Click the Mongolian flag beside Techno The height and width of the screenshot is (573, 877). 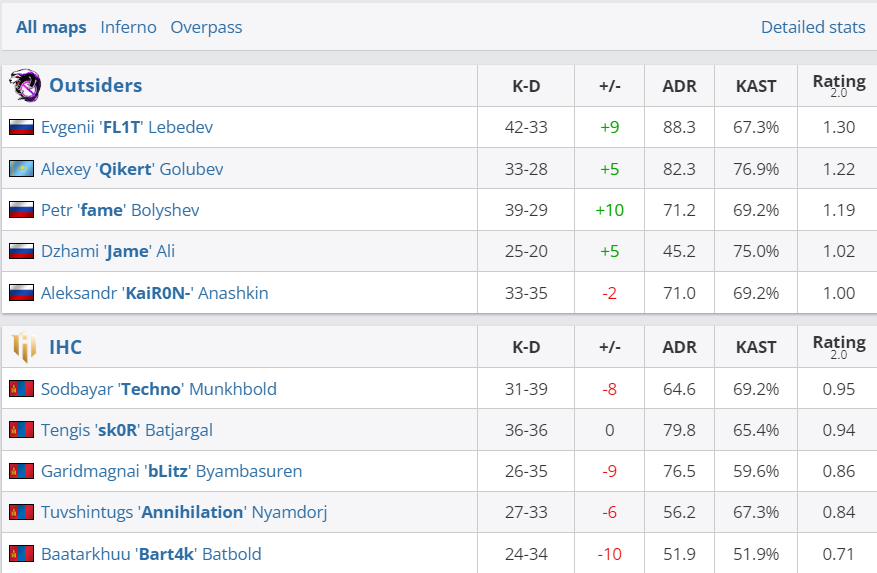21,389
